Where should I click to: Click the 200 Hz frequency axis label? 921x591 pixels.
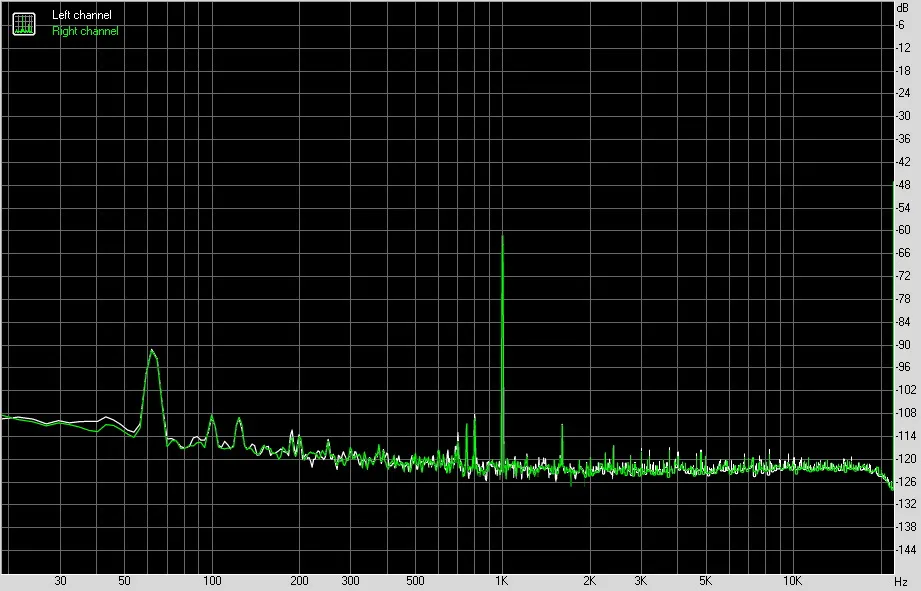coord(299,581)
